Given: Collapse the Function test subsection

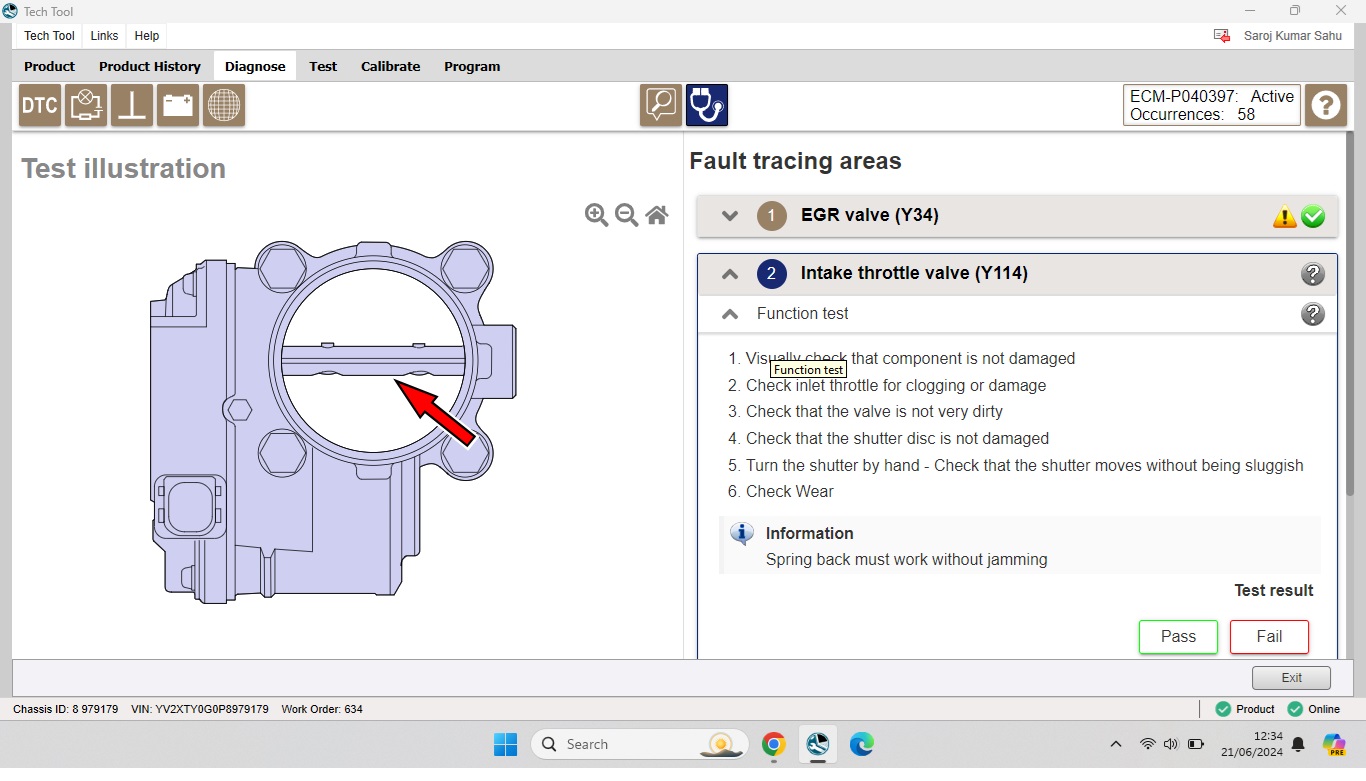Looking at the screenshot, I should coord(730,314).
